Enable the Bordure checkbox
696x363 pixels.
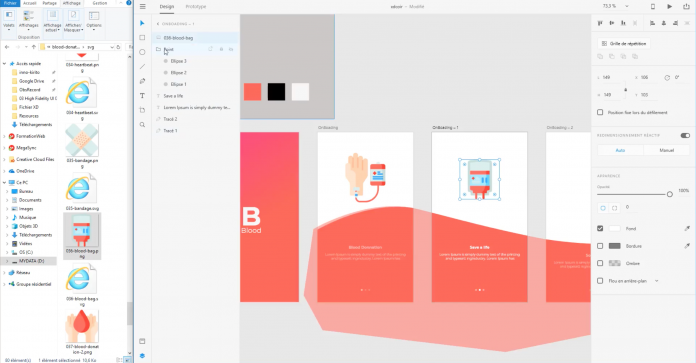tap(600, 246)
